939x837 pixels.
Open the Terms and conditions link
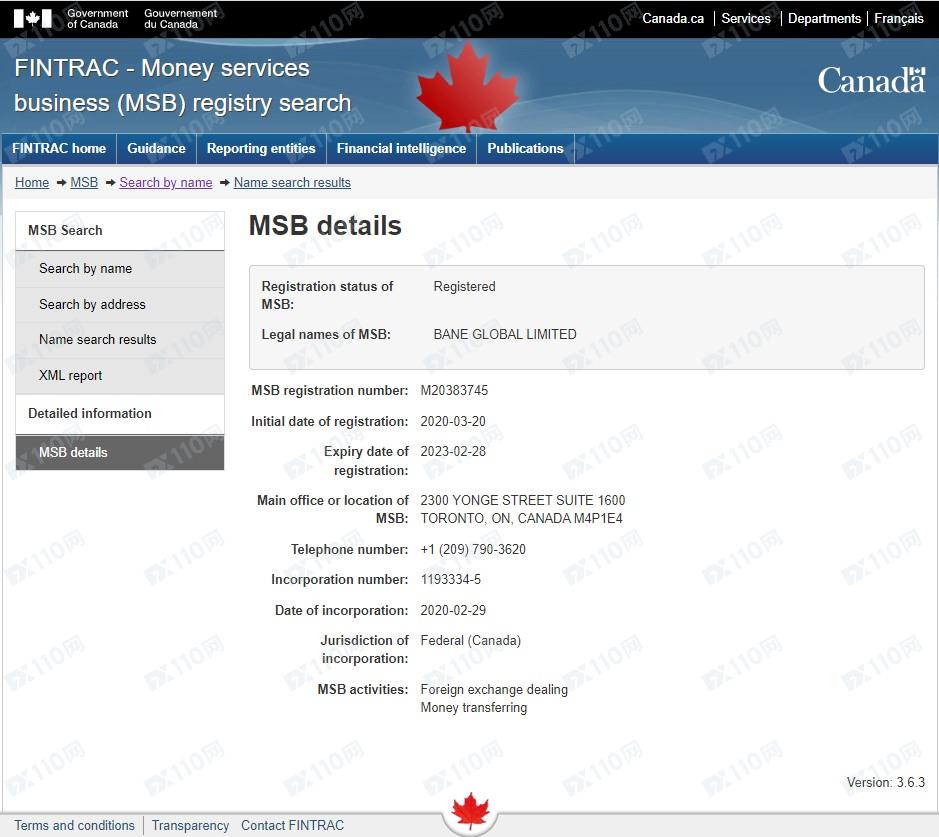point(74,826)
